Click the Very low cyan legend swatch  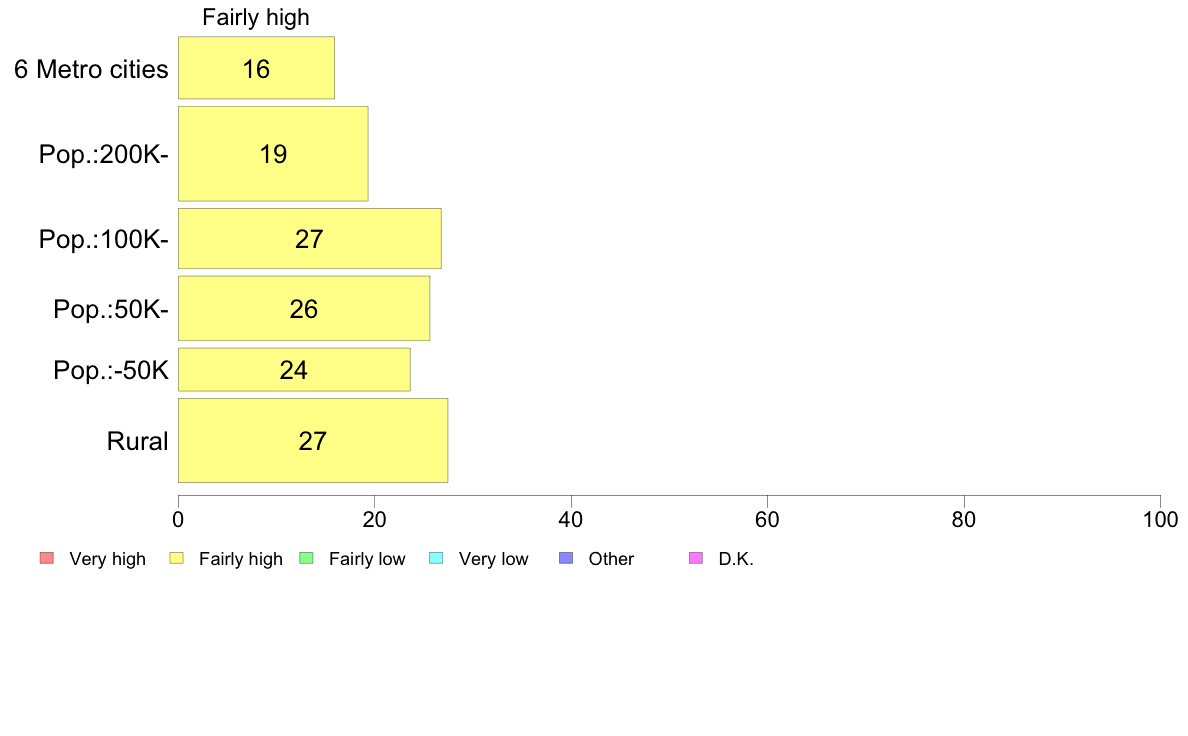coord(436,559)
